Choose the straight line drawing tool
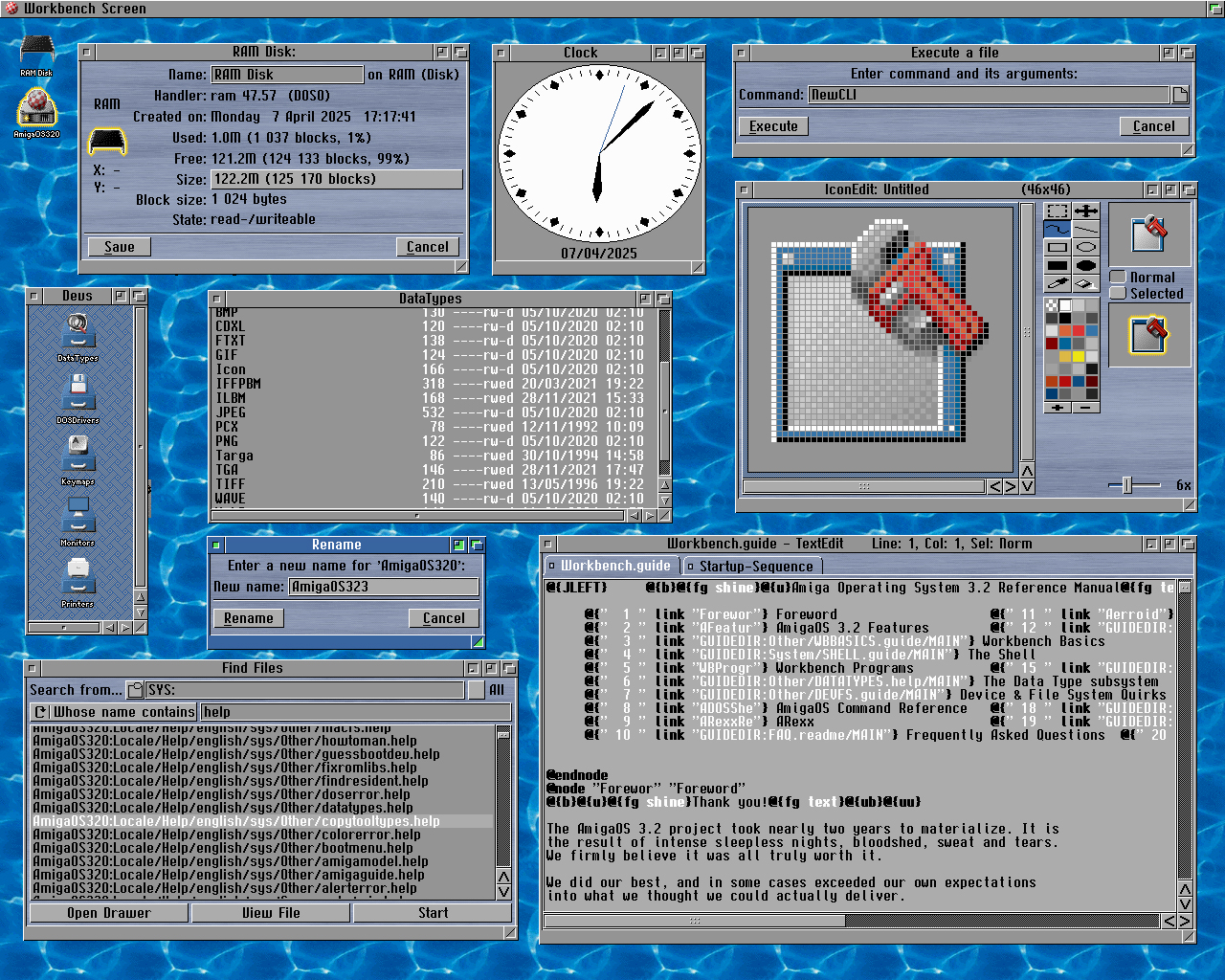This screenshot has width=1225, height=980. click(x=1086, y=229)
